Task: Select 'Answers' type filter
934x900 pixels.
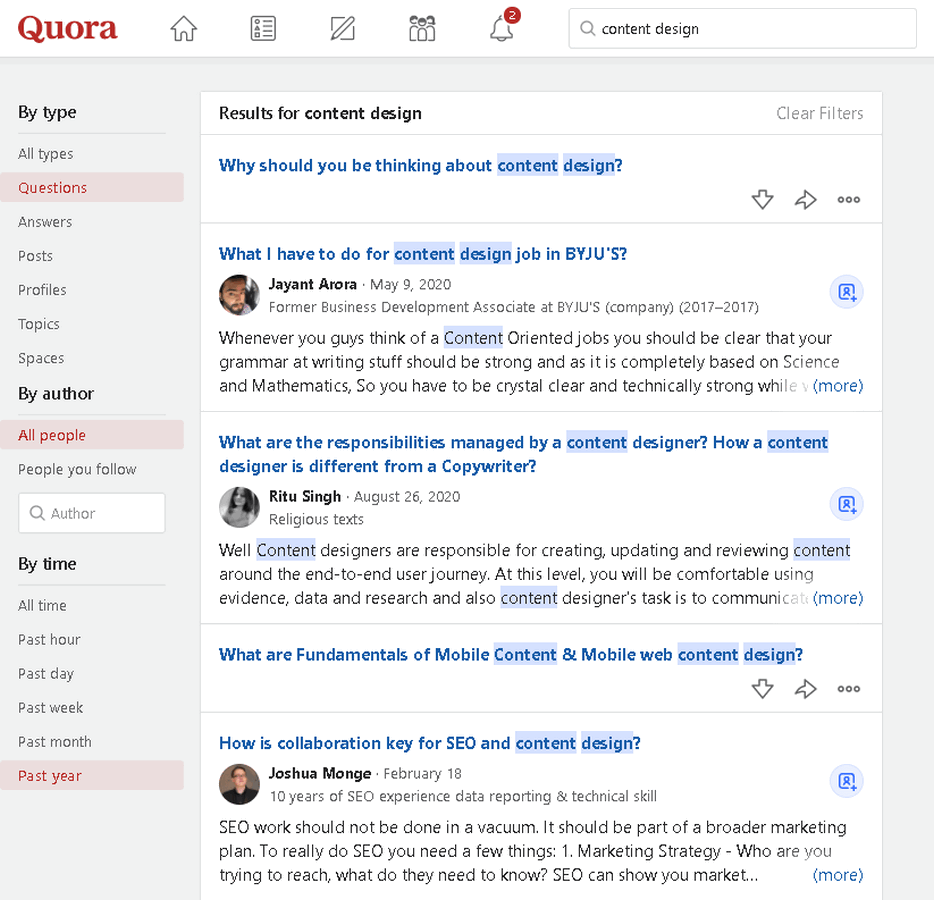Action: tap(45, 222)
